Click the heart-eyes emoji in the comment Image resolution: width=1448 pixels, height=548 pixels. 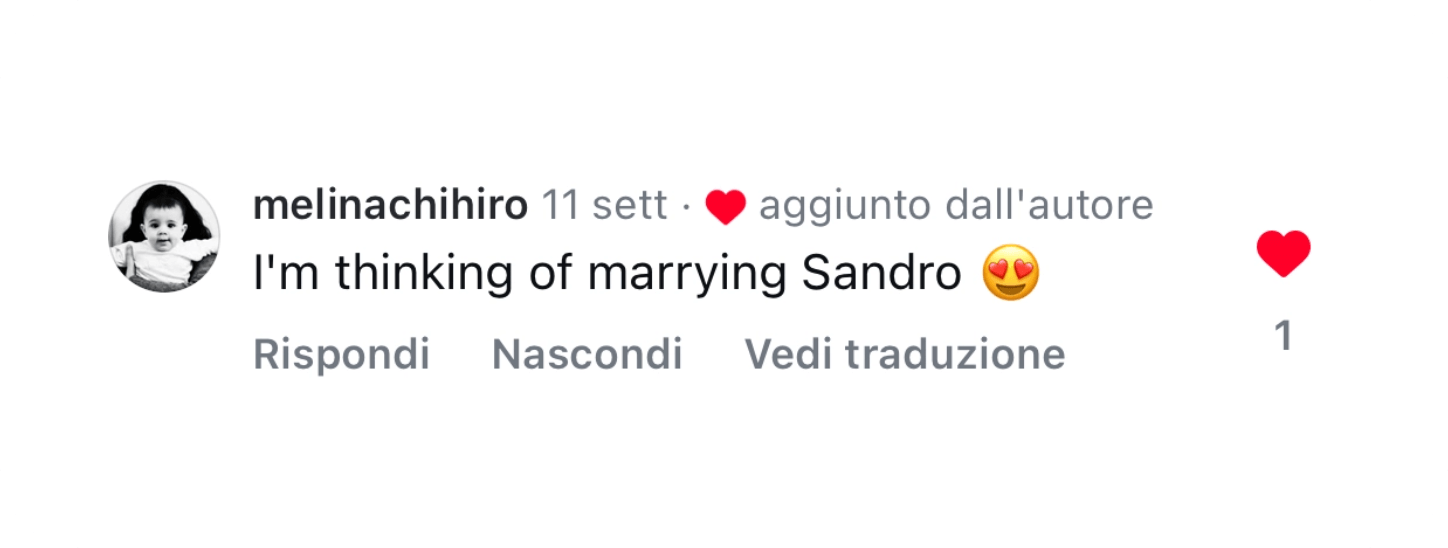coord(1010,274)
